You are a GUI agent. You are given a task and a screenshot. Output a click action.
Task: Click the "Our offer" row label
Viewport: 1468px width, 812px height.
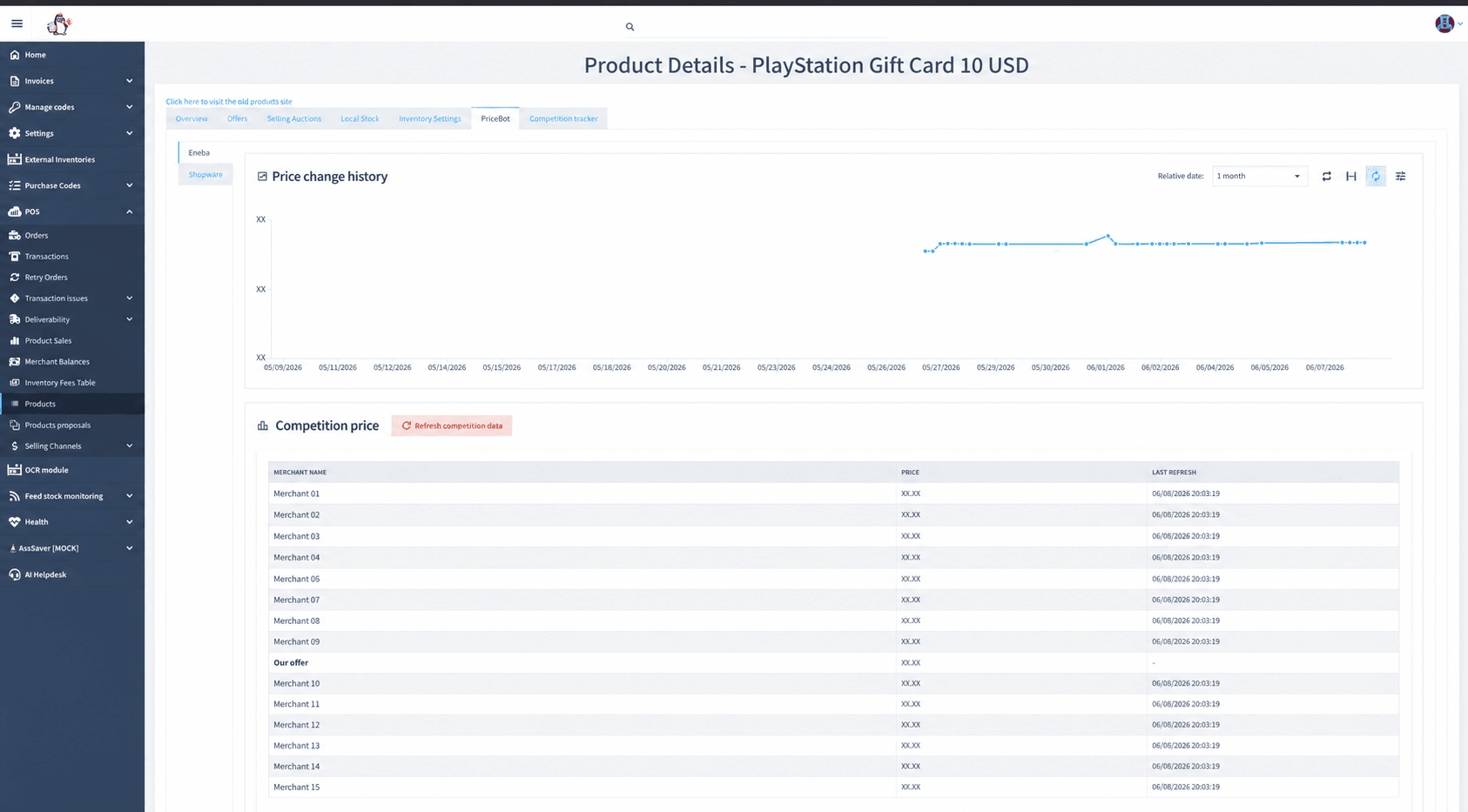point(291,663)
